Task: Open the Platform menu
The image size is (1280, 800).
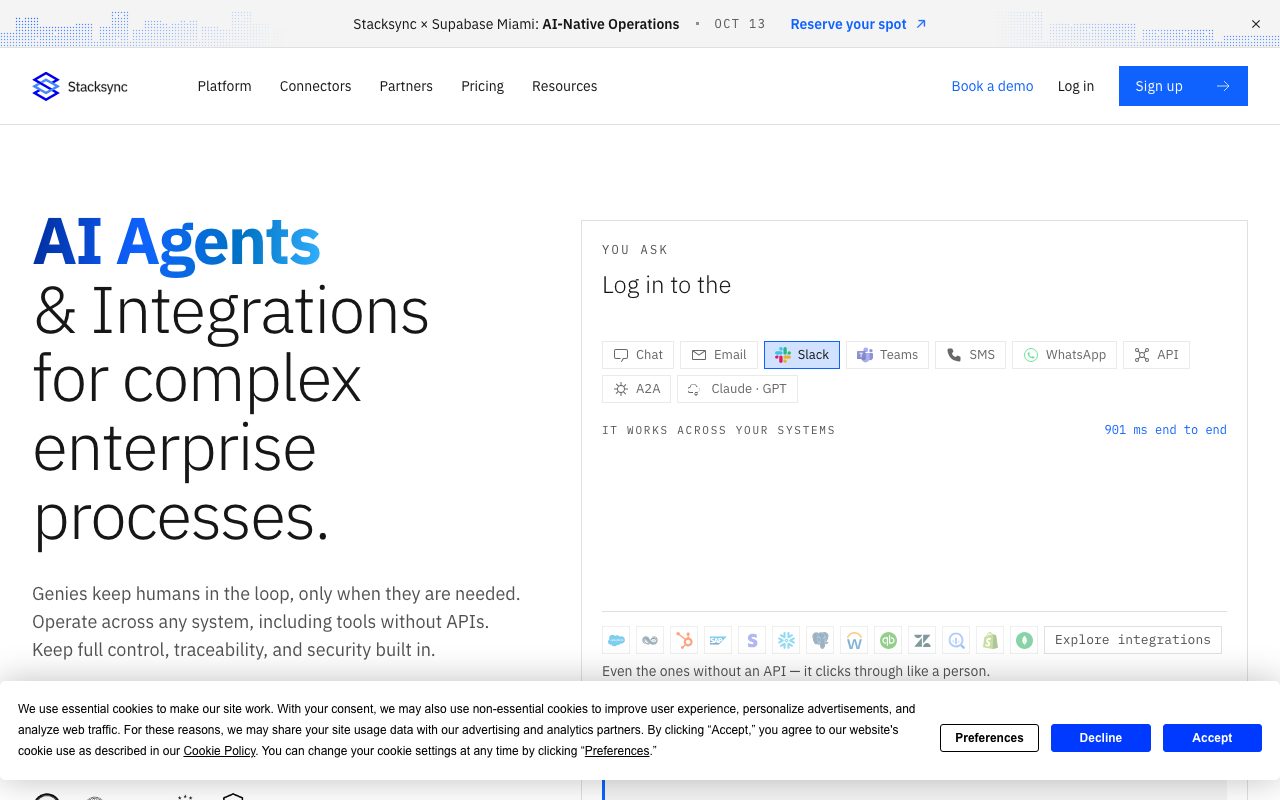Action: click(225, 86)
